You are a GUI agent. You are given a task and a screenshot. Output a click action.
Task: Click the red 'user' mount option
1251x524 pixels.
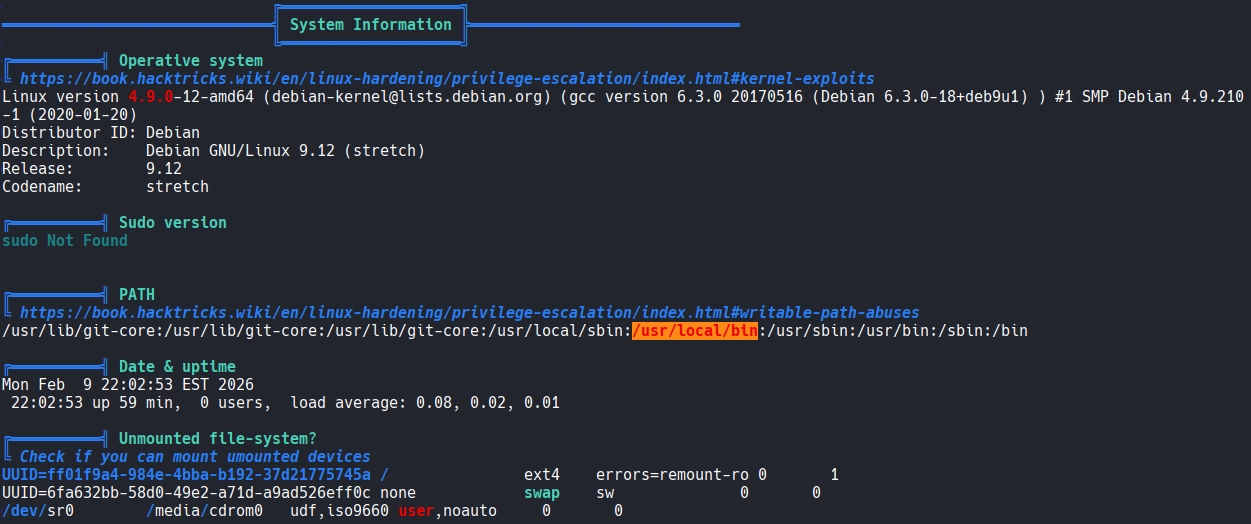pyautogui.click(x=416, y=510)
